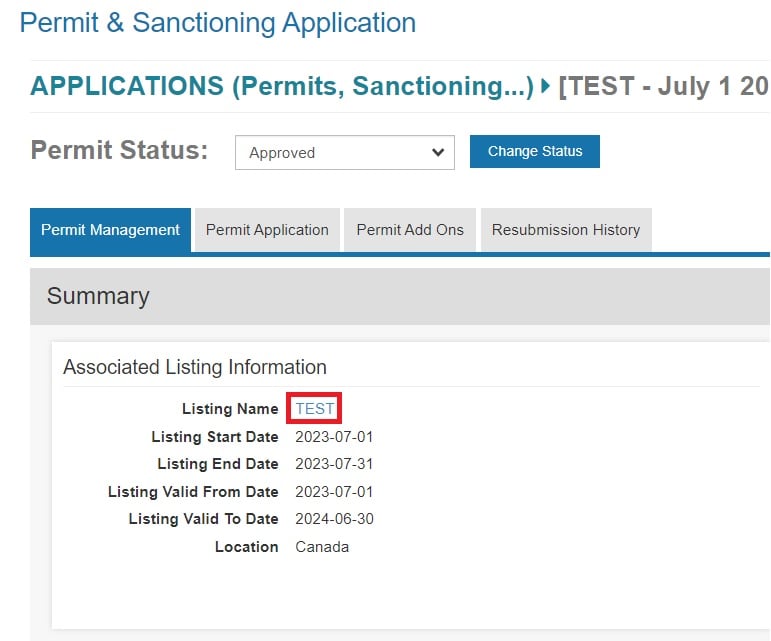Click the breadcrumb triangle arrow separator
This screenshot has width=771, height=641.
pyautogui.click(x=546, y=86)
